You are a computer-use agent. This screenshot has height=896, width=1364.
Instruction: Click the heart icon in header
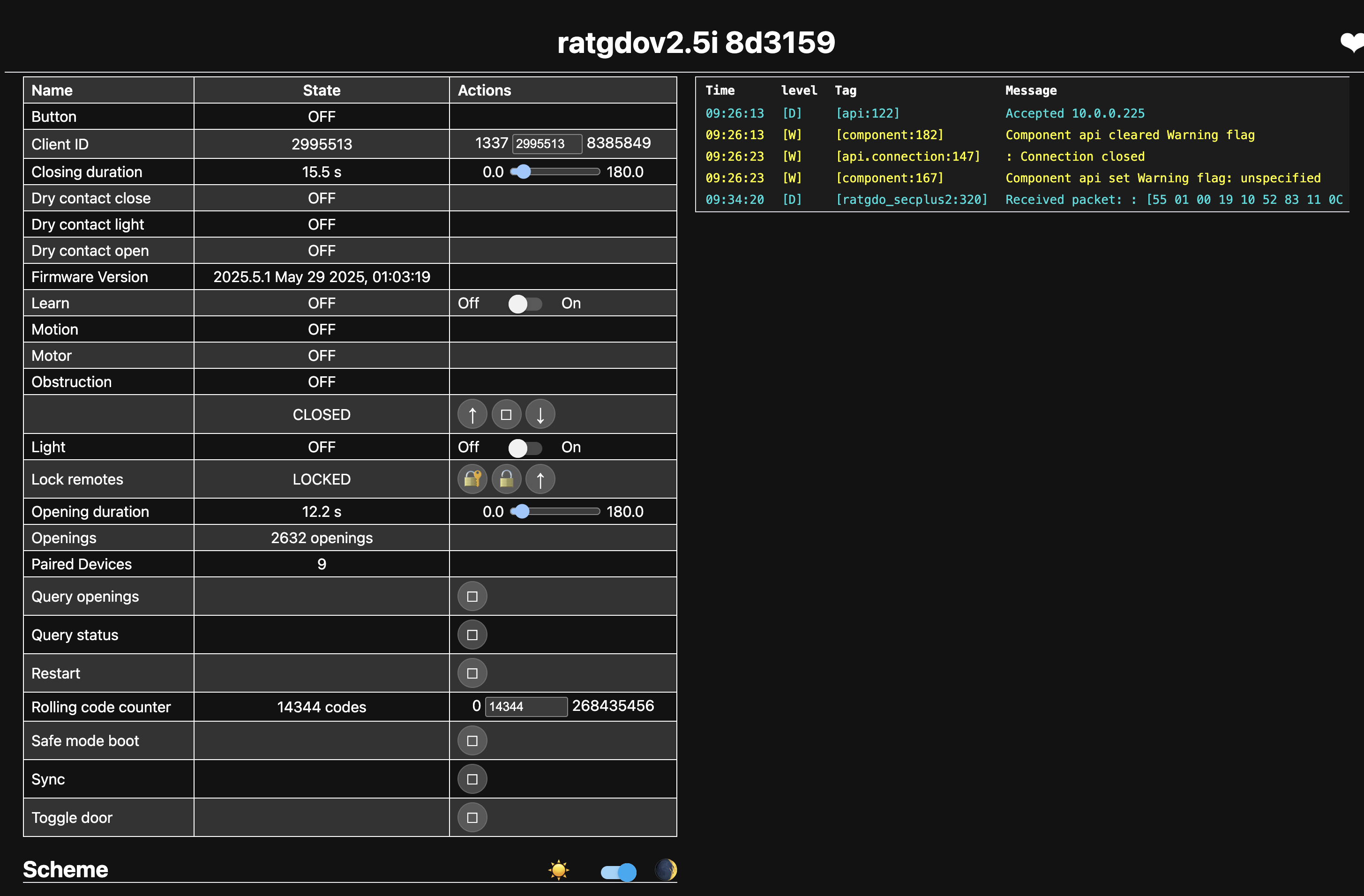point(1353,42)
